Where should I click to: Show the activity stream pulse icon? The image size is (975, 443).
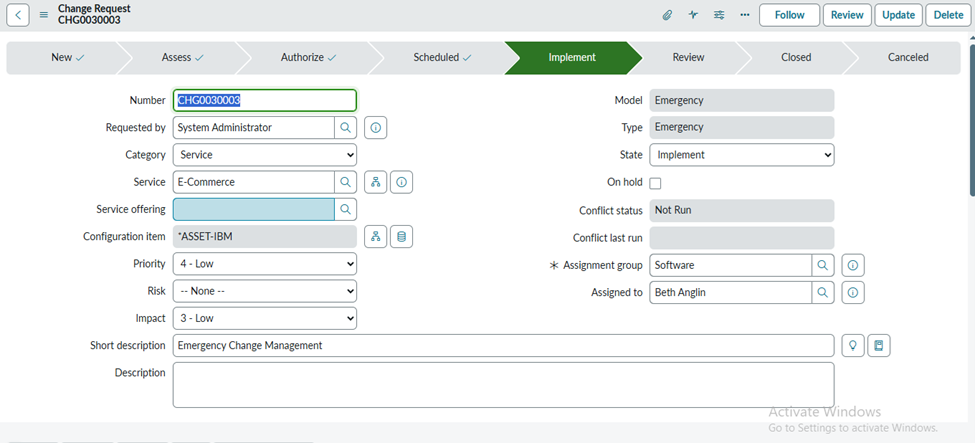coord(693,15)
